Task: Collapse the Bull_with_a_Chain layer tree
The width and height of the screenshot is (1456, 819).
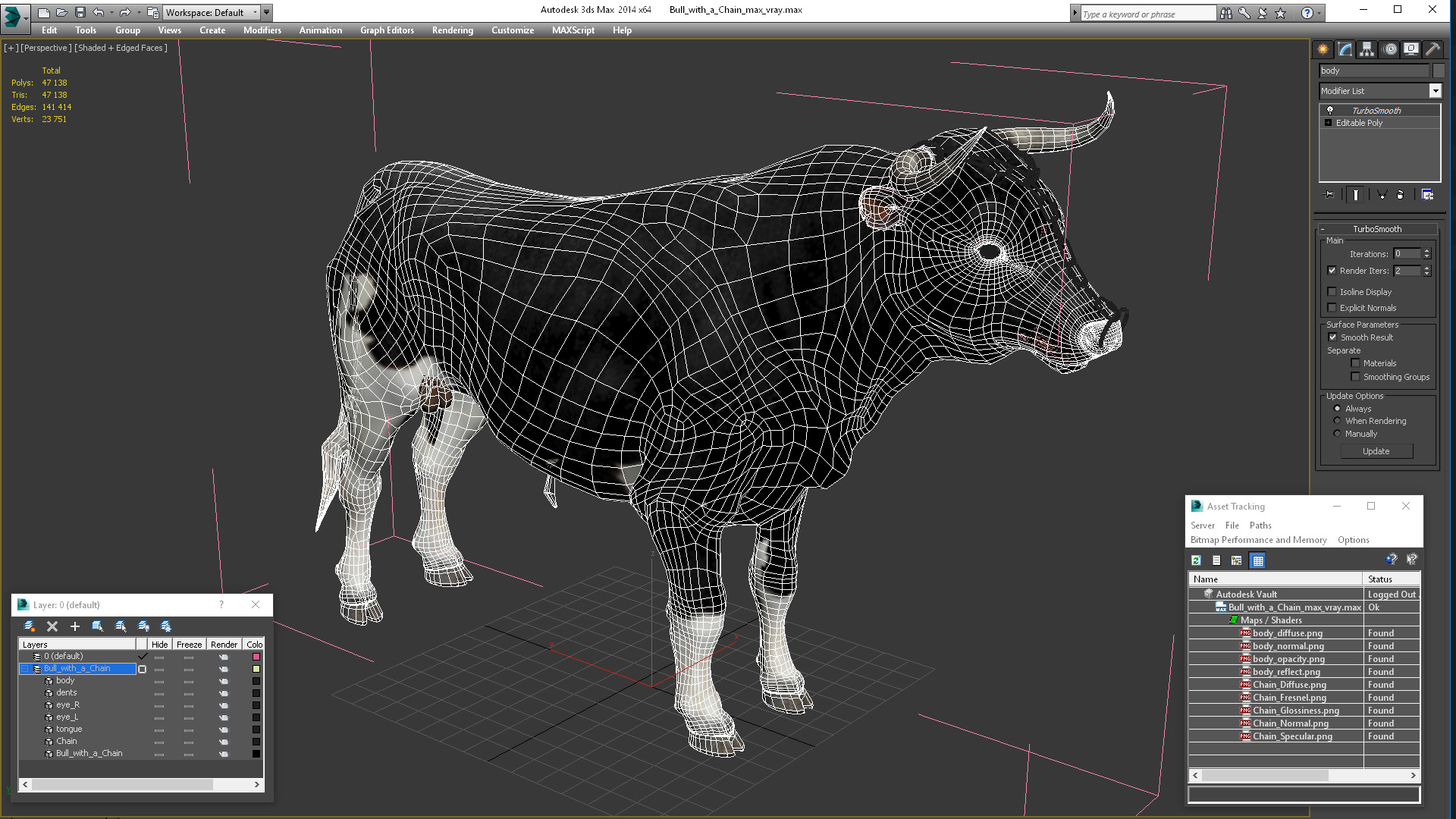Action: point(25,669)
